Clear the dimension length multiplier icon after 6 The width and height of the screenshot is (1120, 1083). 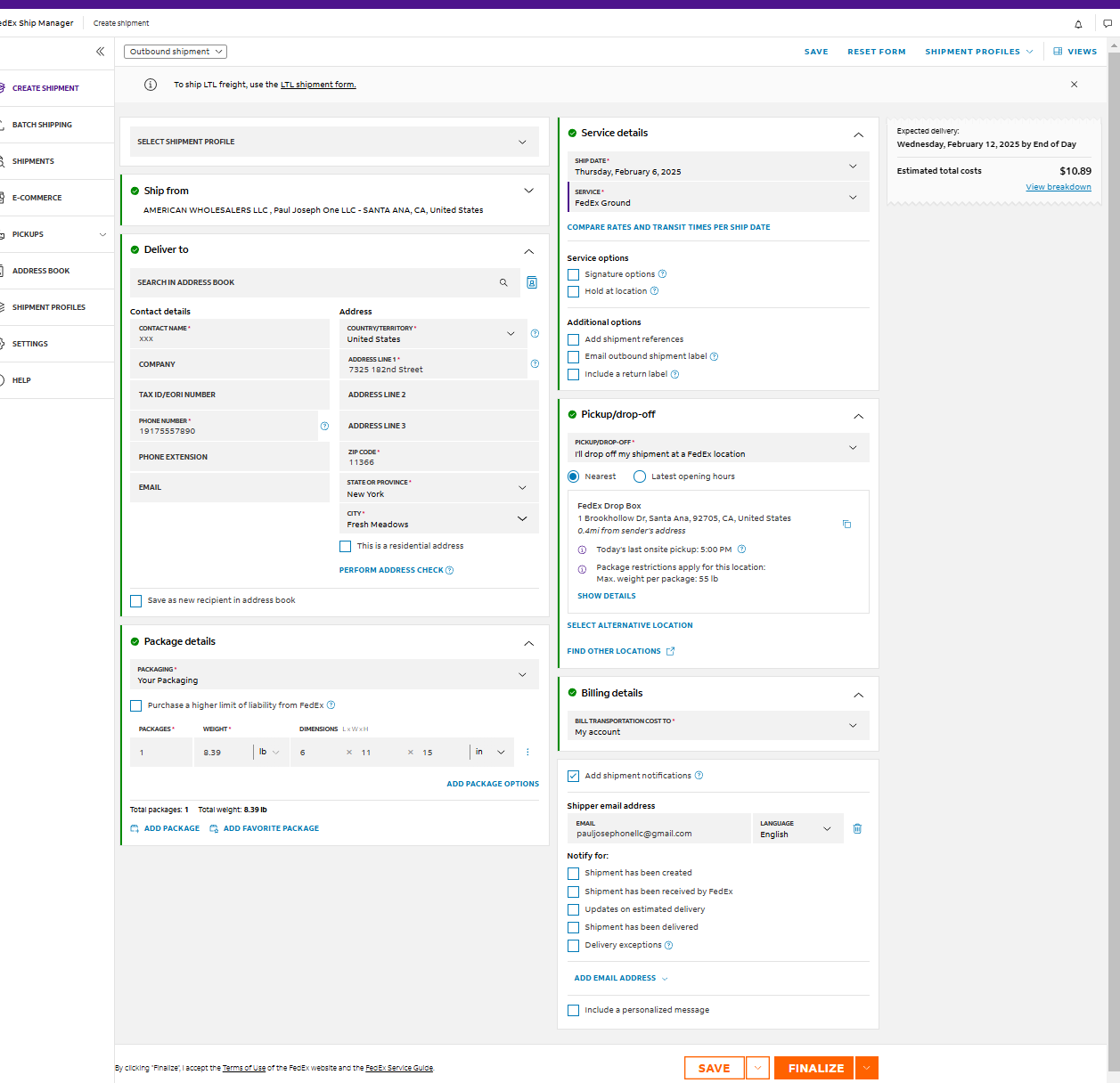coord(349,753)
